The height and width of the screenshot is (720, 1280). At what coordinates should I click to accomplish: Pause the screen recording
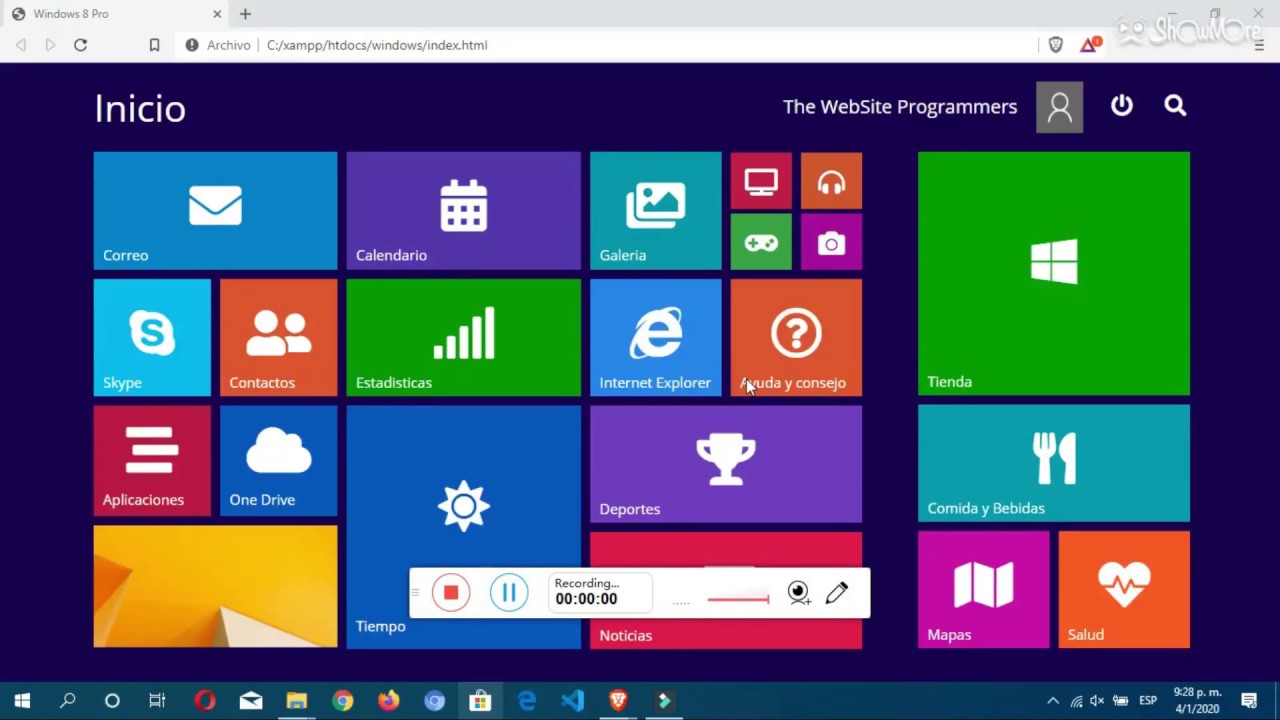click(509, 593)
